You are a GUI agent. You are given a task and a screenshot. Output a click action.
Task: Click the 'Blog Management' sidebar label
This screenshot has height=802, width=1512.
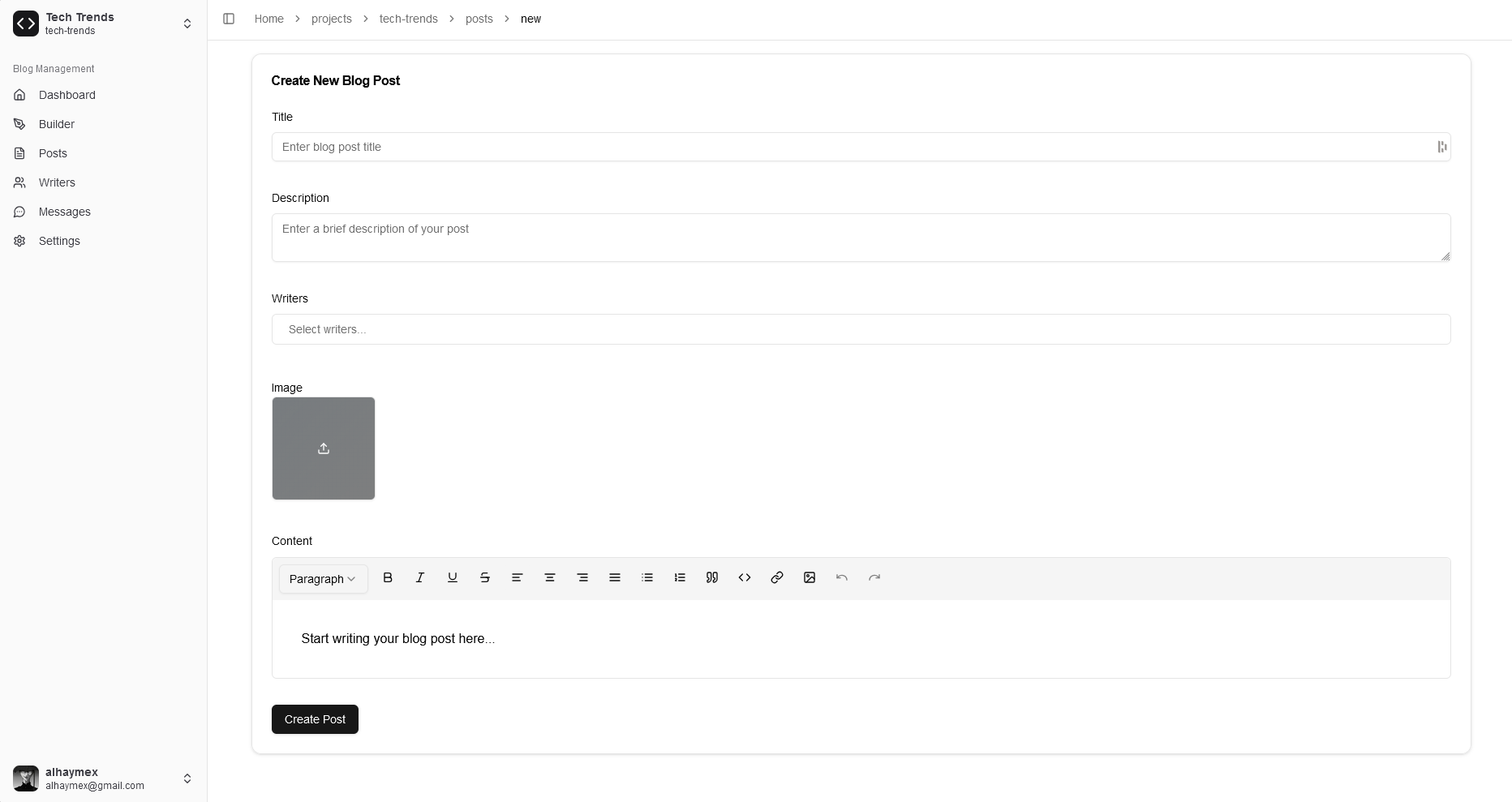[54, 69]
